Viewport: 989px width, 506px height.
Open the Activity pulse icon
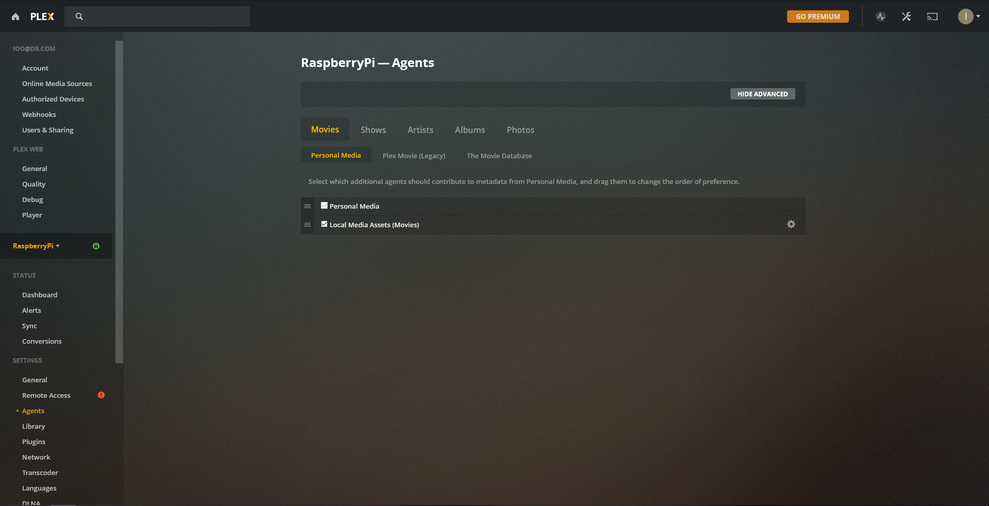tap(881, 17)
